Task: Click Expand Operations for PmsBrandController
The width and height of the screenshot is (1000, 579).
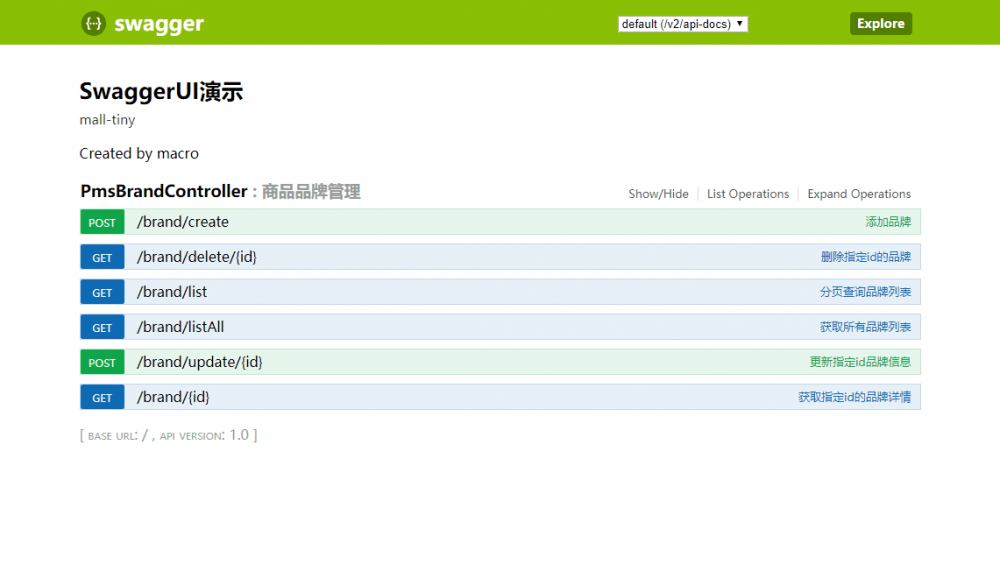Action: (x=858, y=194)
